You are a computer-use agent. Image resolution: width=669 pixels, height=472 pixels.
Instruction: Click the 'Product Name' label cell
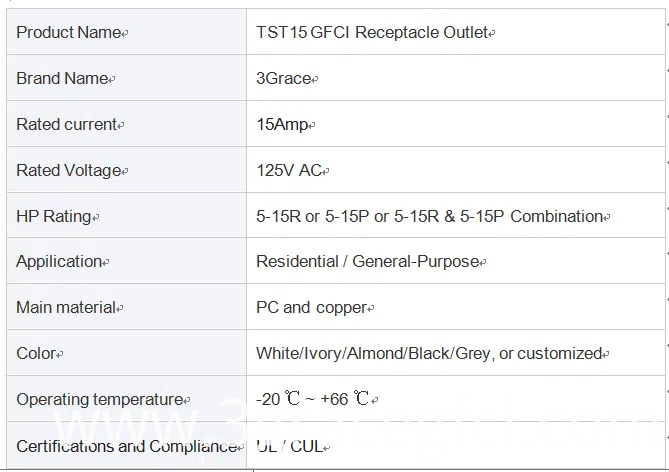69,33
